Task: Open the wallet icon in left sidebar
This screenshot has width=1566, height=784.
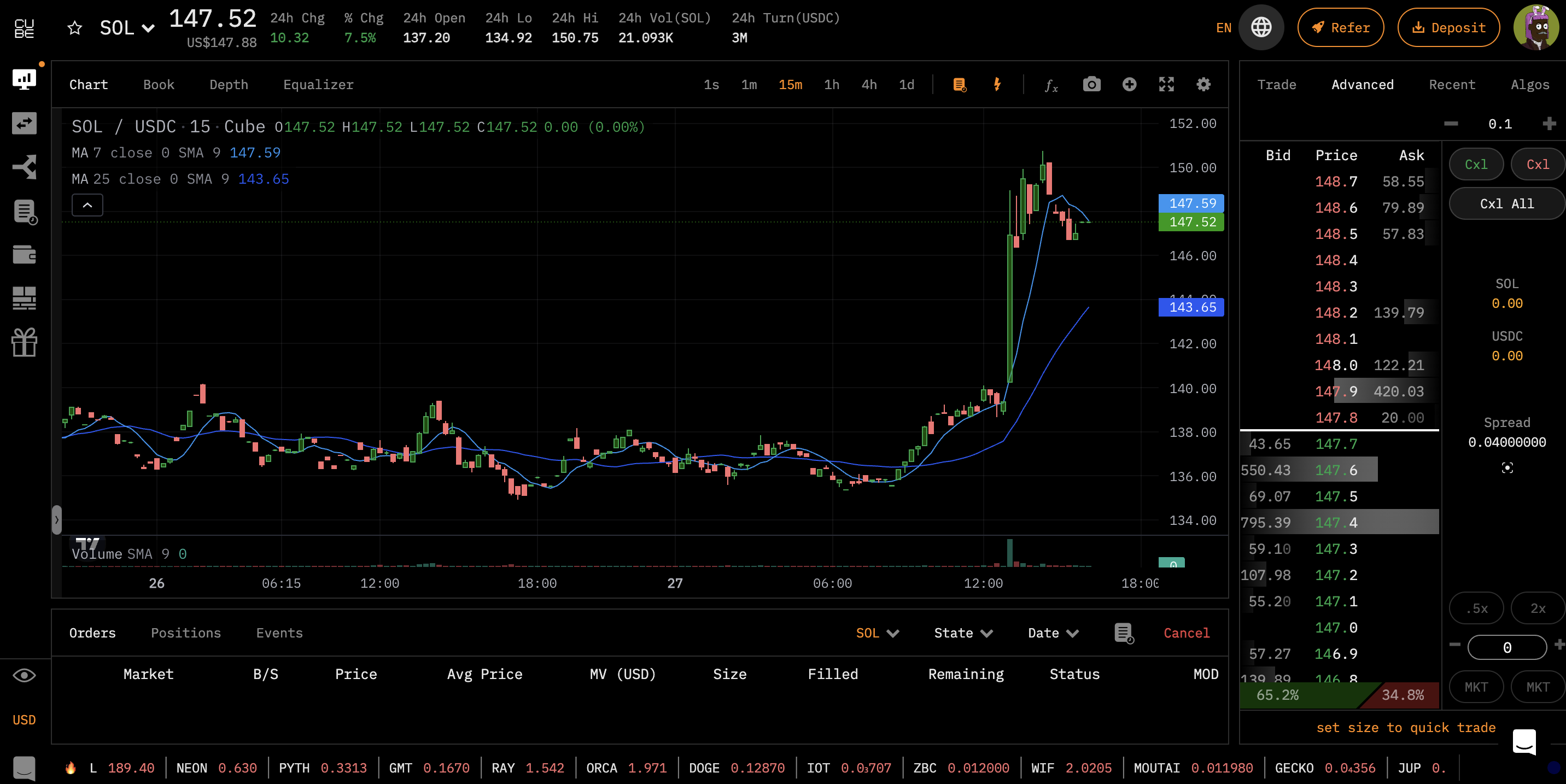Action: pyautogui.click(x=24, y=254)
